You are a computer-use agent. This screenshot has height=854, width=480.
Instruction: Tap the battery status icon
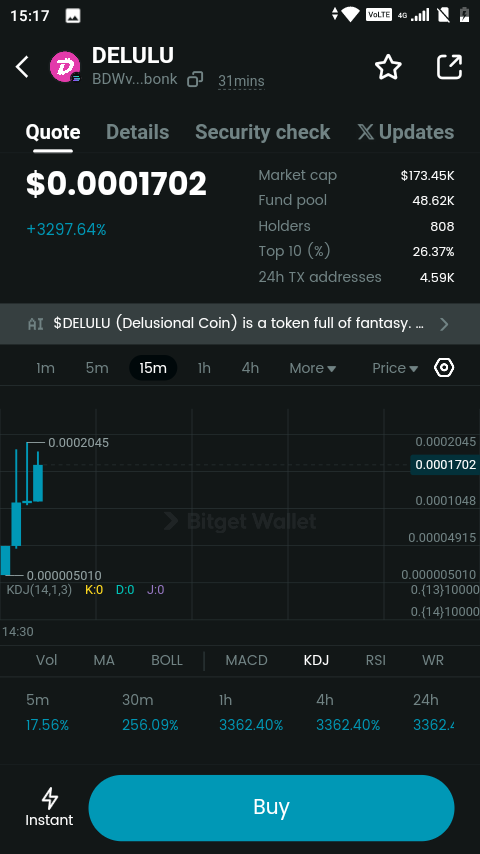click(464, 15)
